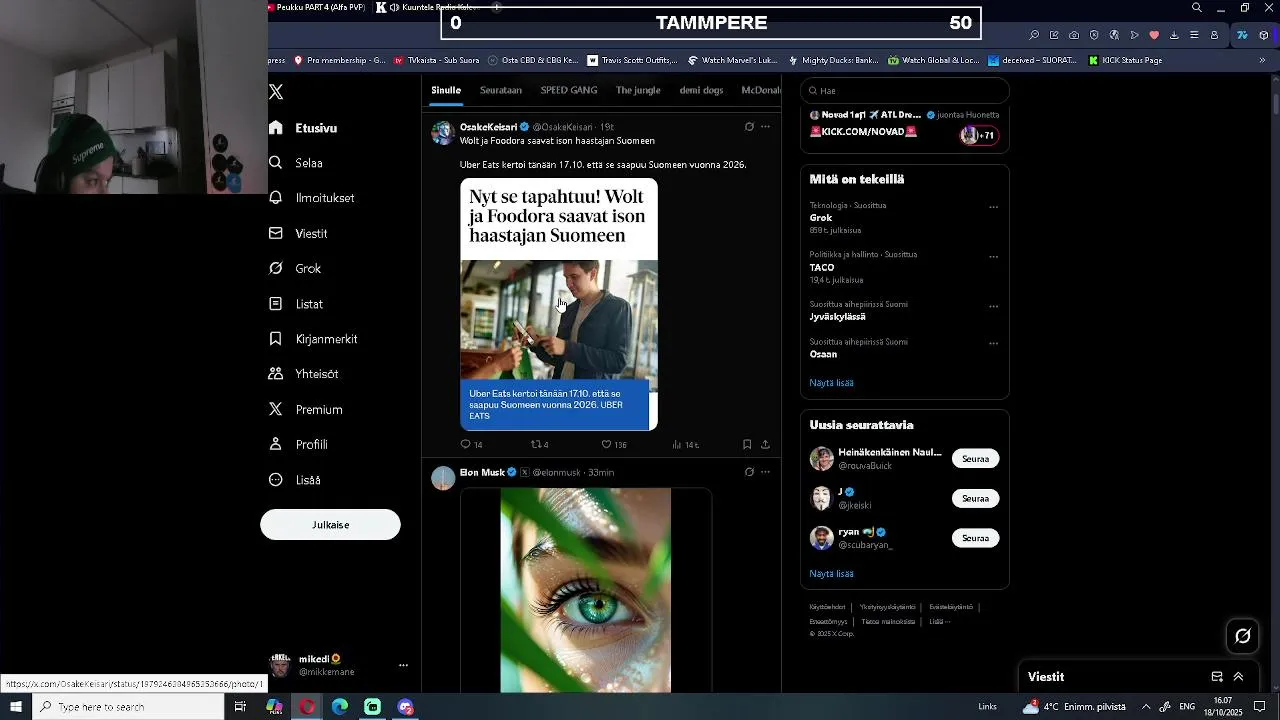Click the Julkaise post button
This screenshot has width=1280, height=720.
[x=330, y=525]
